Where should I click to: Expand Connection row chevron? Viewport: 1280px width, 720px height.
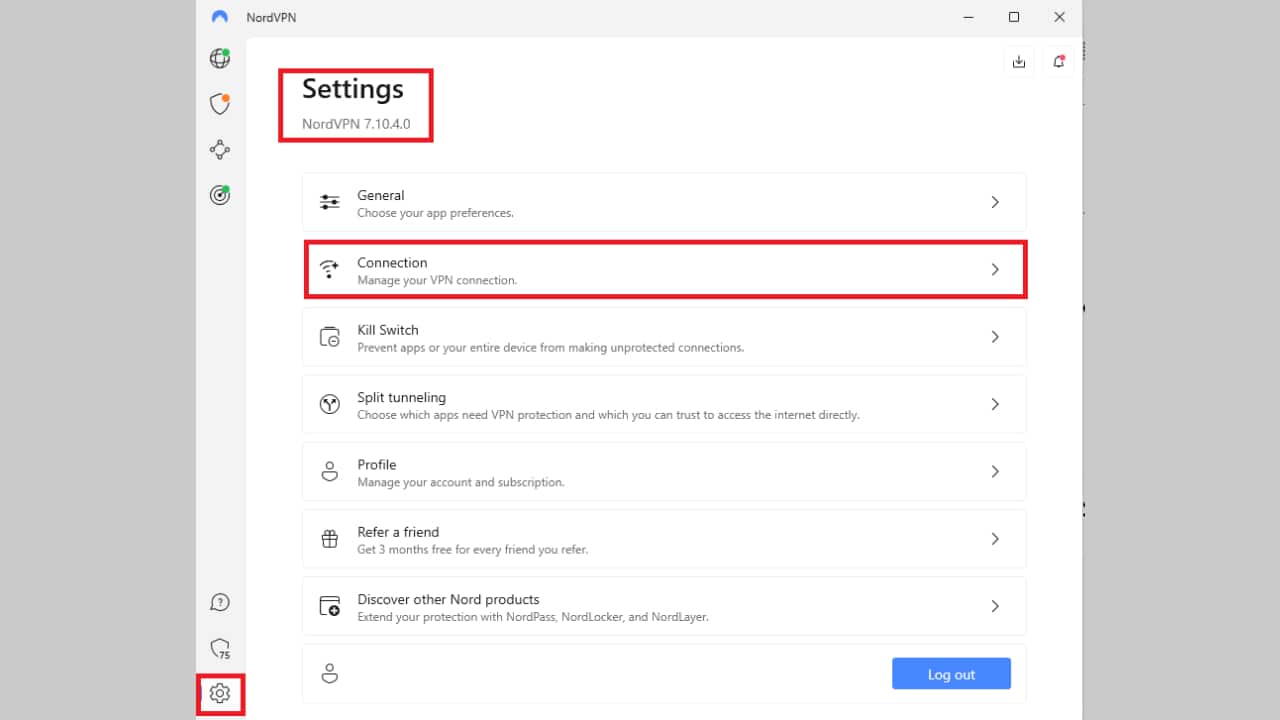point(995,269)
